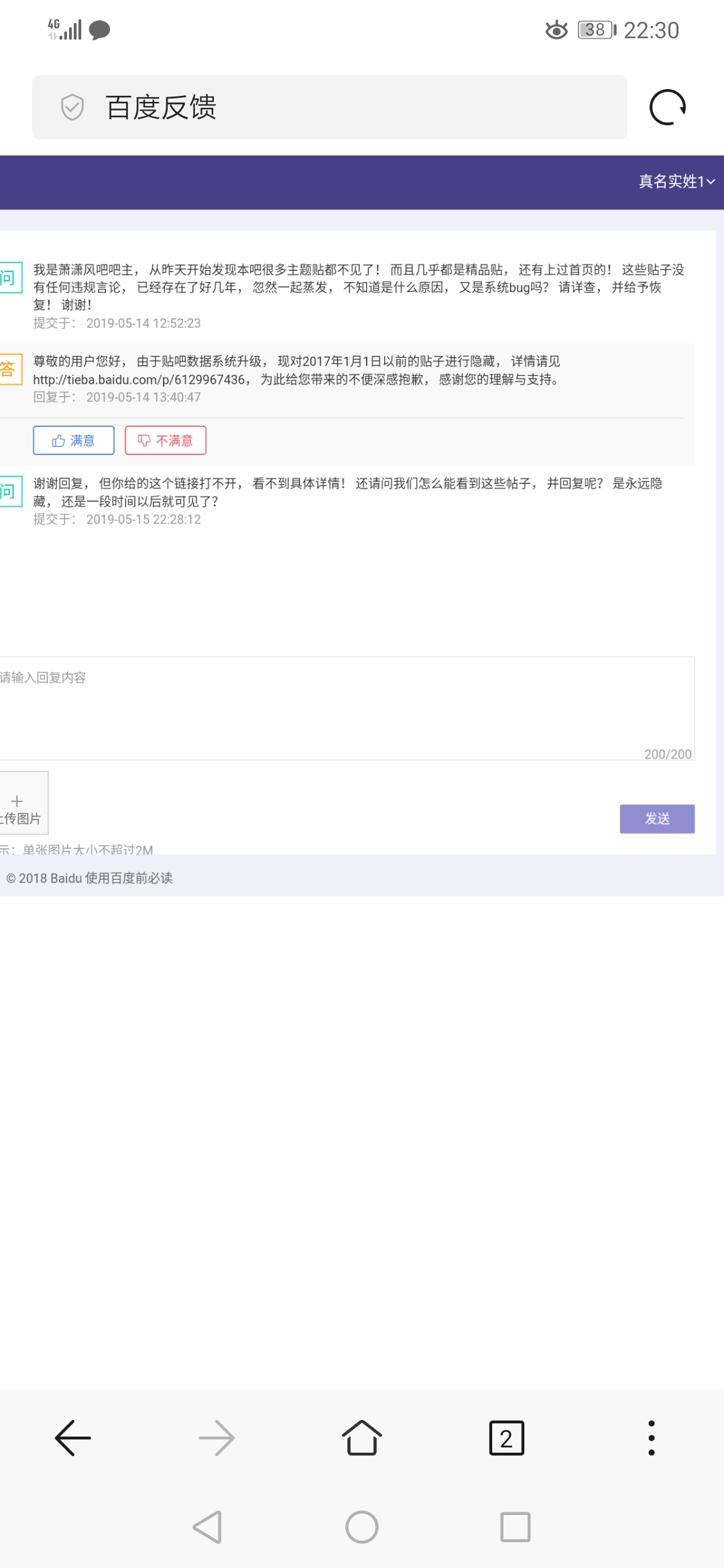Send the reply with 发送
Image resolution: width=724 pixels, height=1568 pixels.
point(657,819)
